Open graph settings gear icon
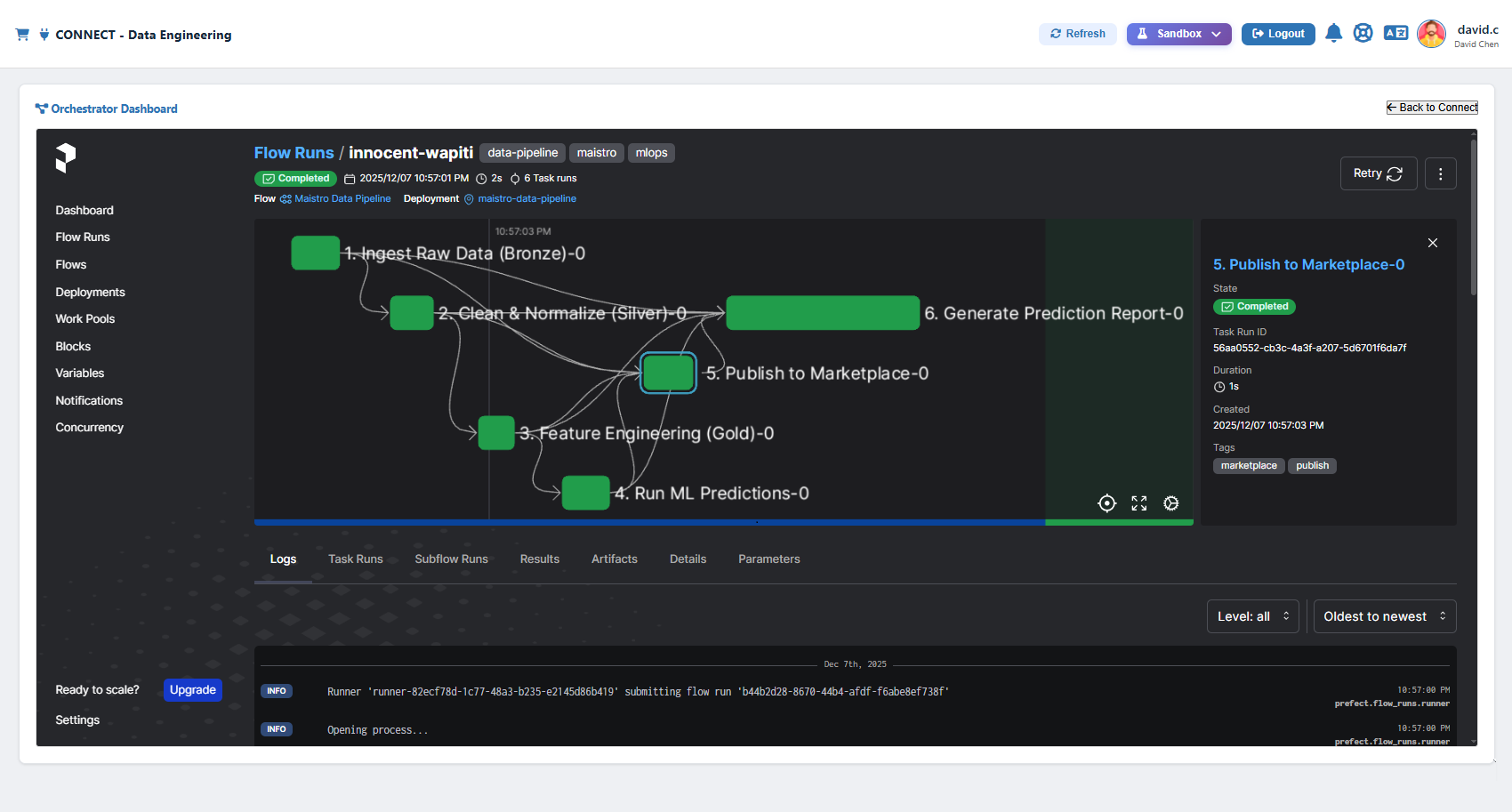 [x=1170, y=502]
